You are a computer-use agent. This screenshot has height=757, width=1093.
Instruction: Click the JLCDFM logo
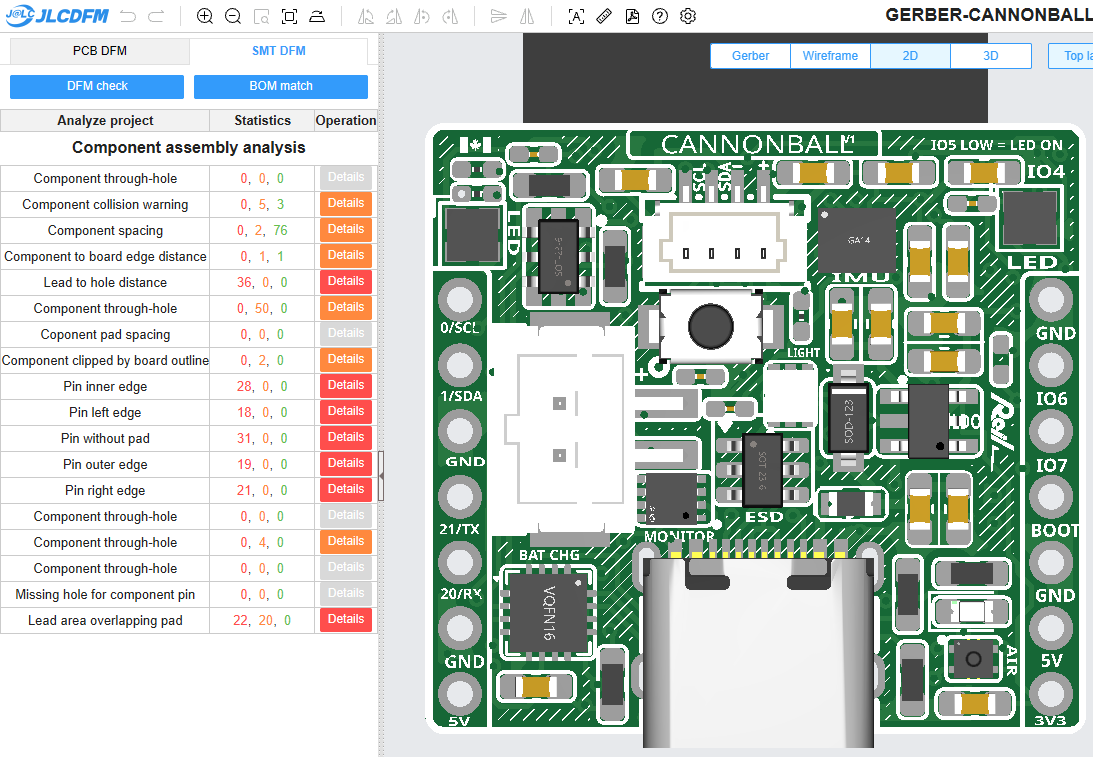click(57, 15)
